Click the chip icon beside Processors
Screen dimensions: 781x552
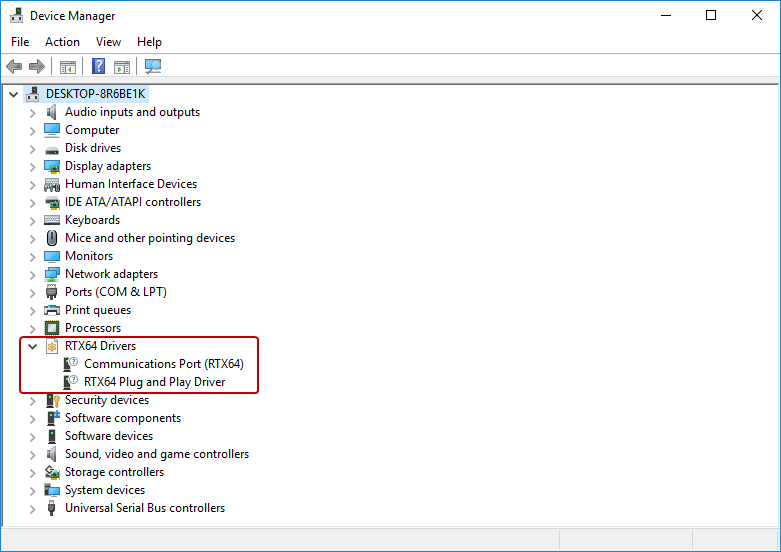(x=52, y=328)
